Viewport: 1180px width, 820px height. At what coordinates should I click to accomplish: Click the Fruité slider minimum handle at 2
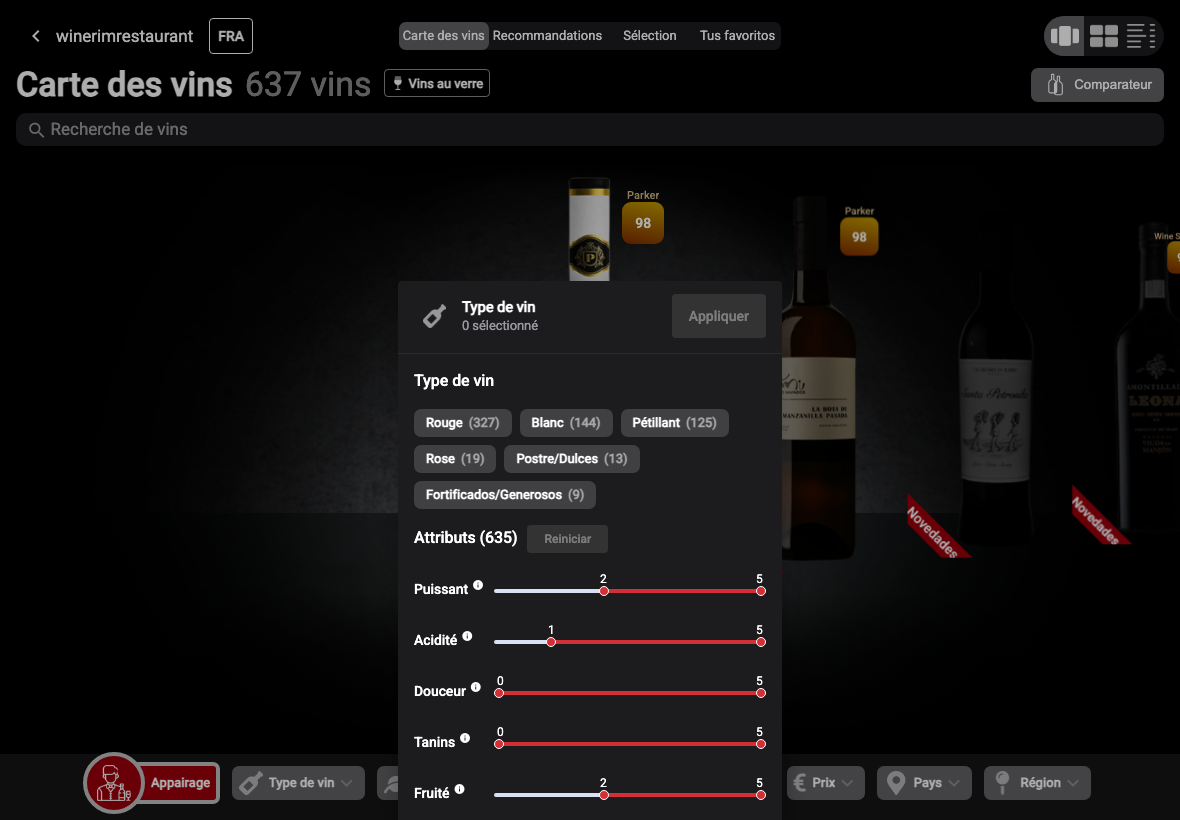pyautogui.click(x=604, y=795)
